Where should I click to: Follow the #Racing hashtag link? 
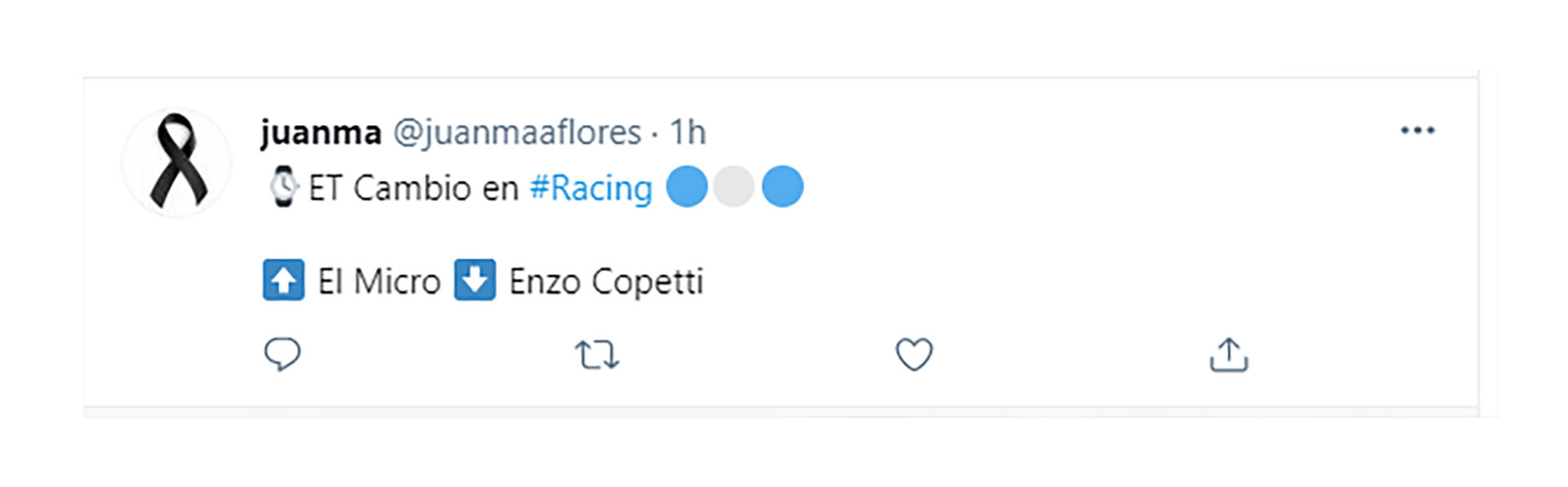coord(591,188)
